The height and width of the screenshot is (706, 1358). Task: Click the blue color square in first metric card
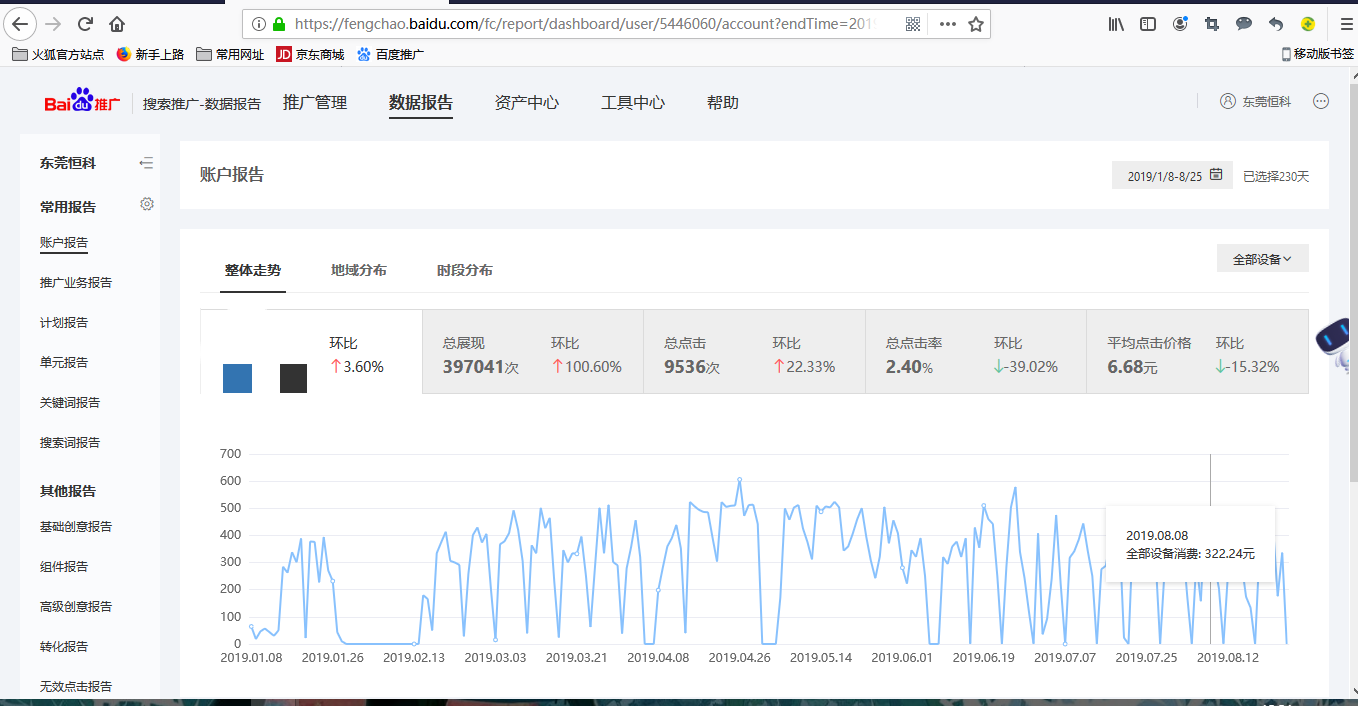tap(237, 379)
